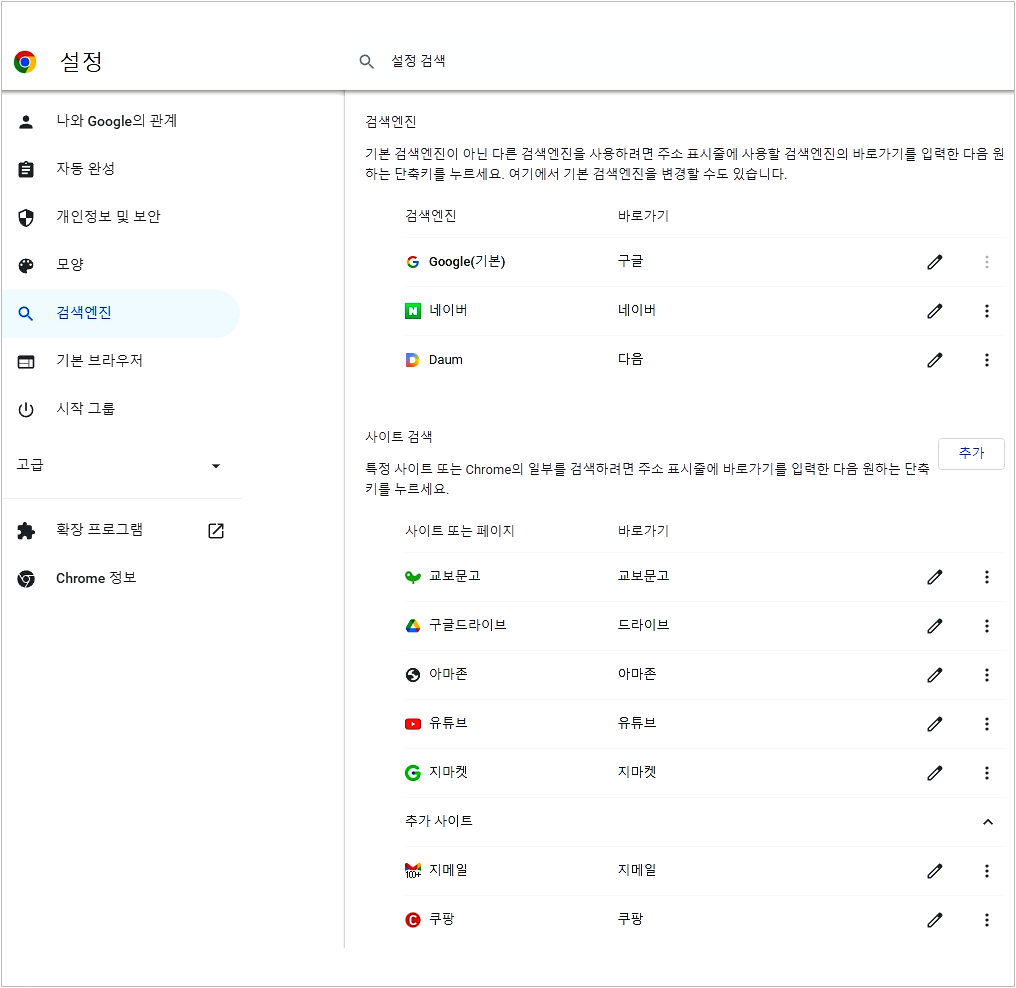Click the 구글 shortcut text
Image resolution: width=1016 pixels, height=988 pixels.
(630, 261)
